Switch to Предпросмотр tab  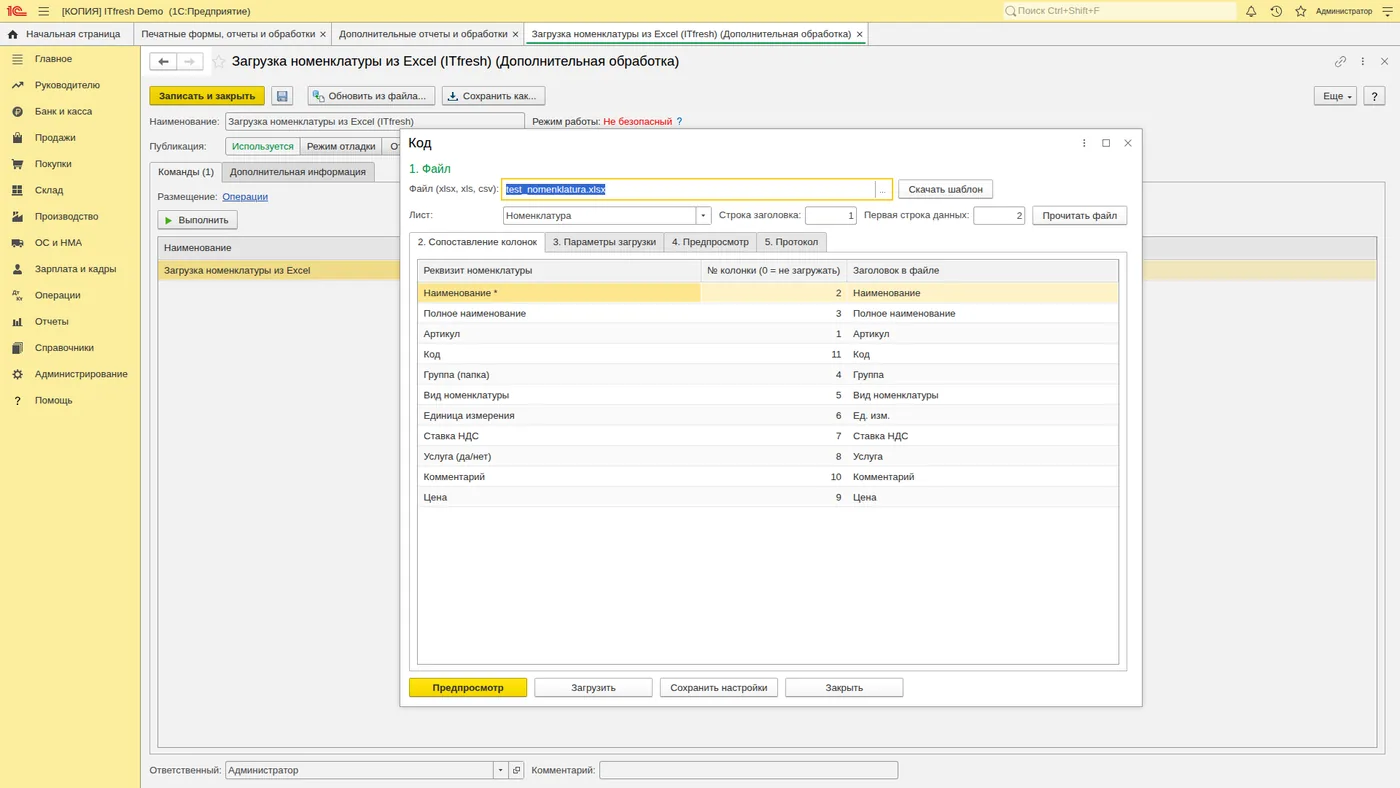tap(710, 242)
